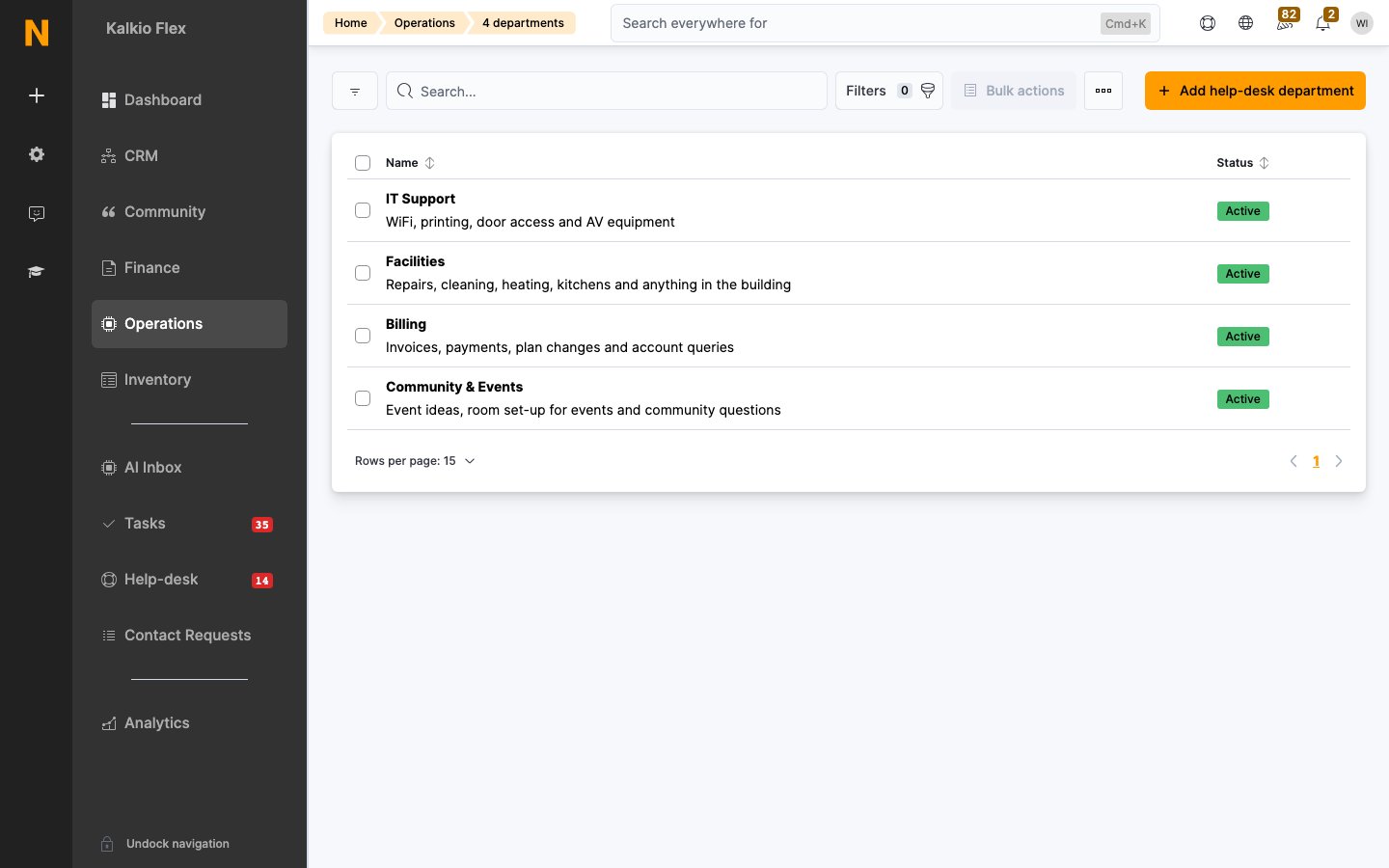Click page number 1 in pagination
Image resolution: width=1389 pixels, height=868 pixels.
click(1316, 461)
